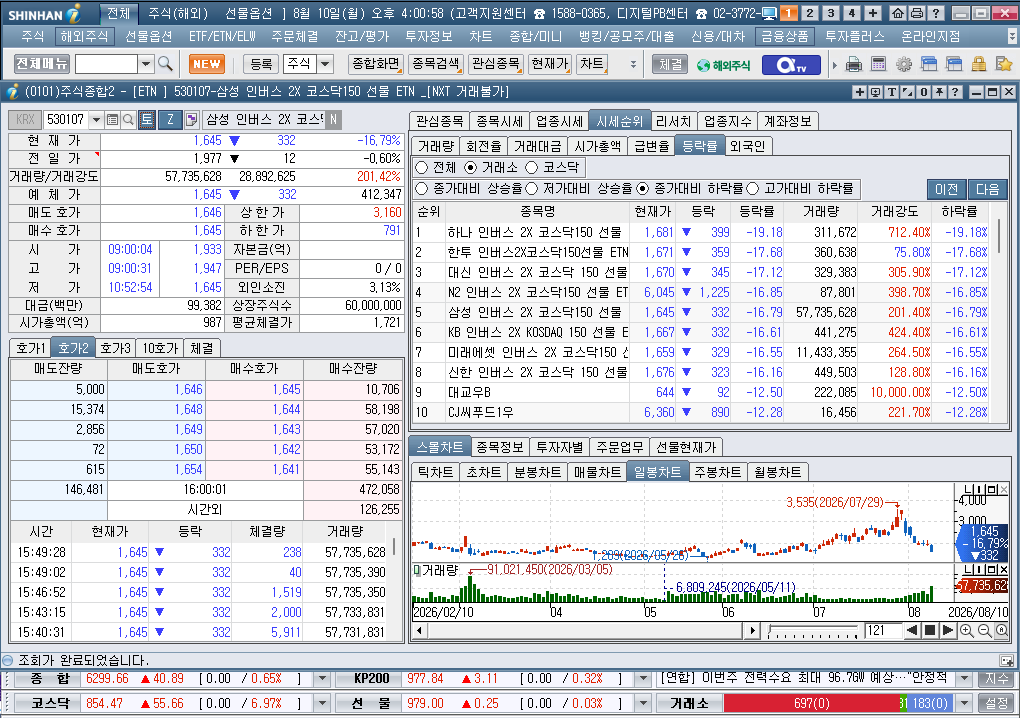Select 종가대비 상승률 radio option
The image size is (1020, 718).
click(x=422, y=189)
